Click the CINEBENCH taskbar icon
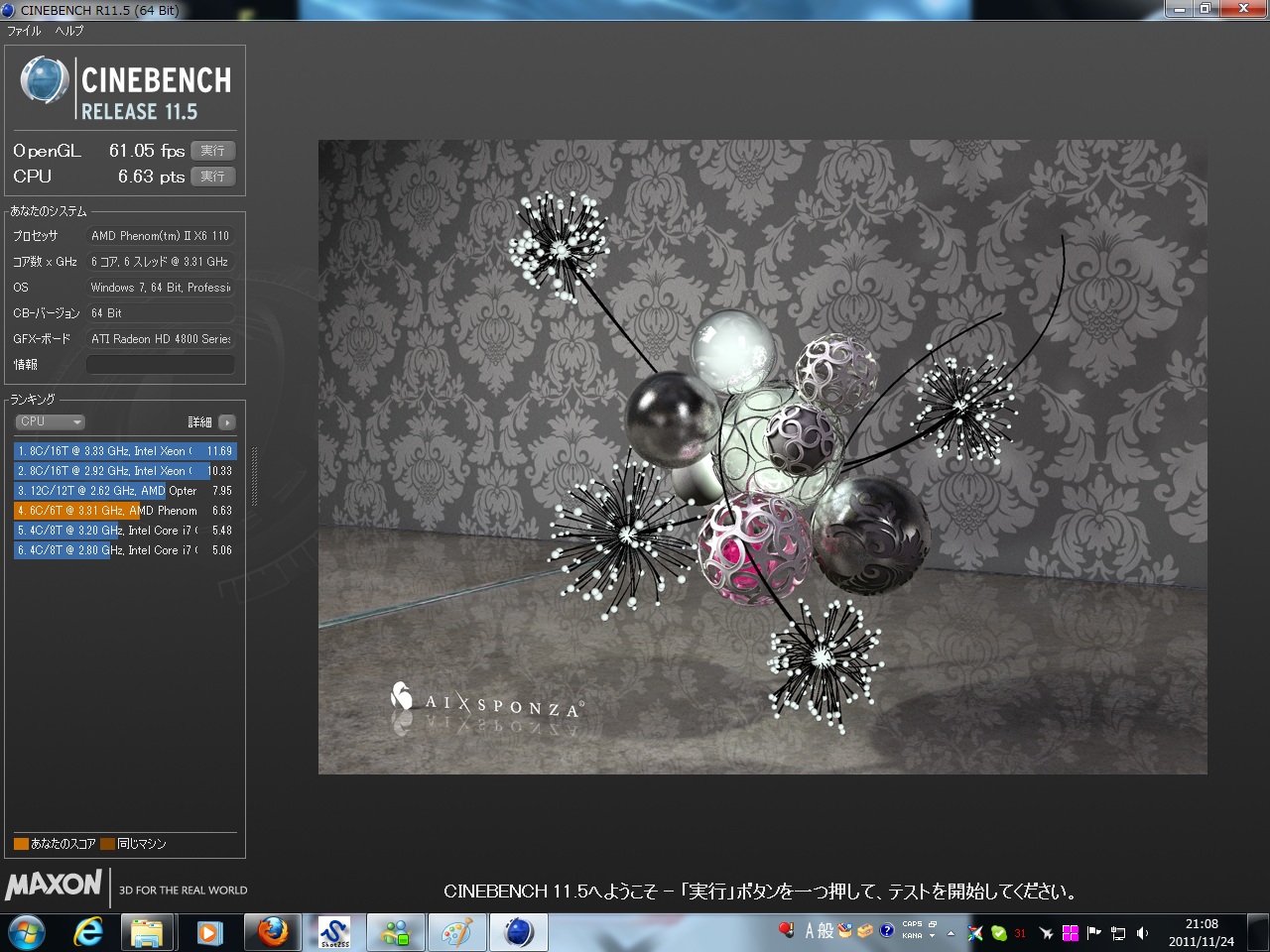Viewport: 1270px width, 952px height. [519, 933]
